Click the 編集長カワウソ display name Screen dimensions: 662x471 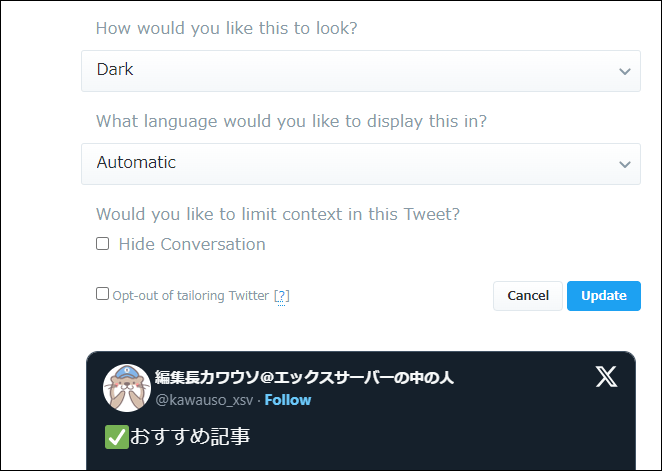tap(304, 377)
